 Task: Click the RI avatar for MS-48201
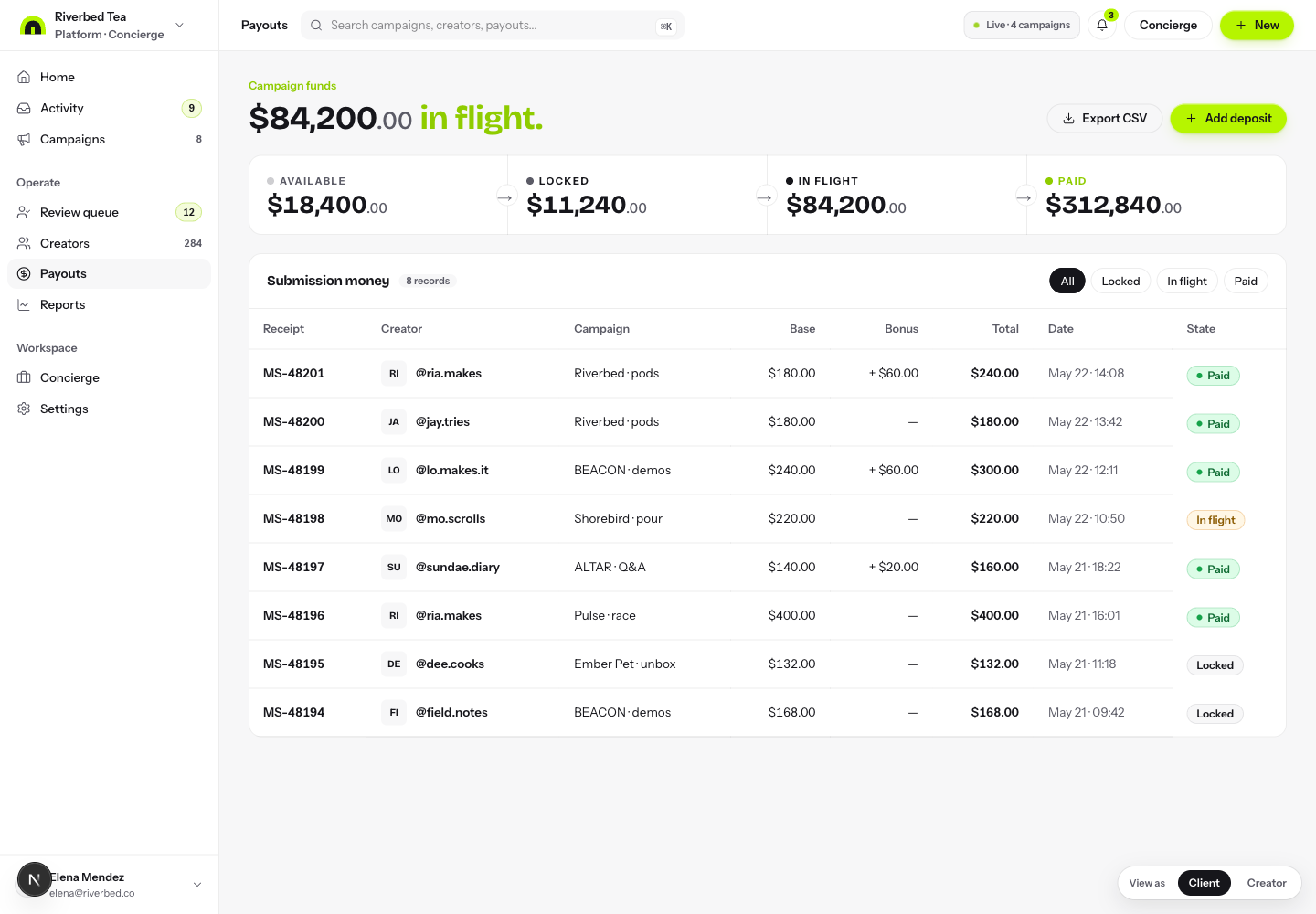tap(394, 373)
